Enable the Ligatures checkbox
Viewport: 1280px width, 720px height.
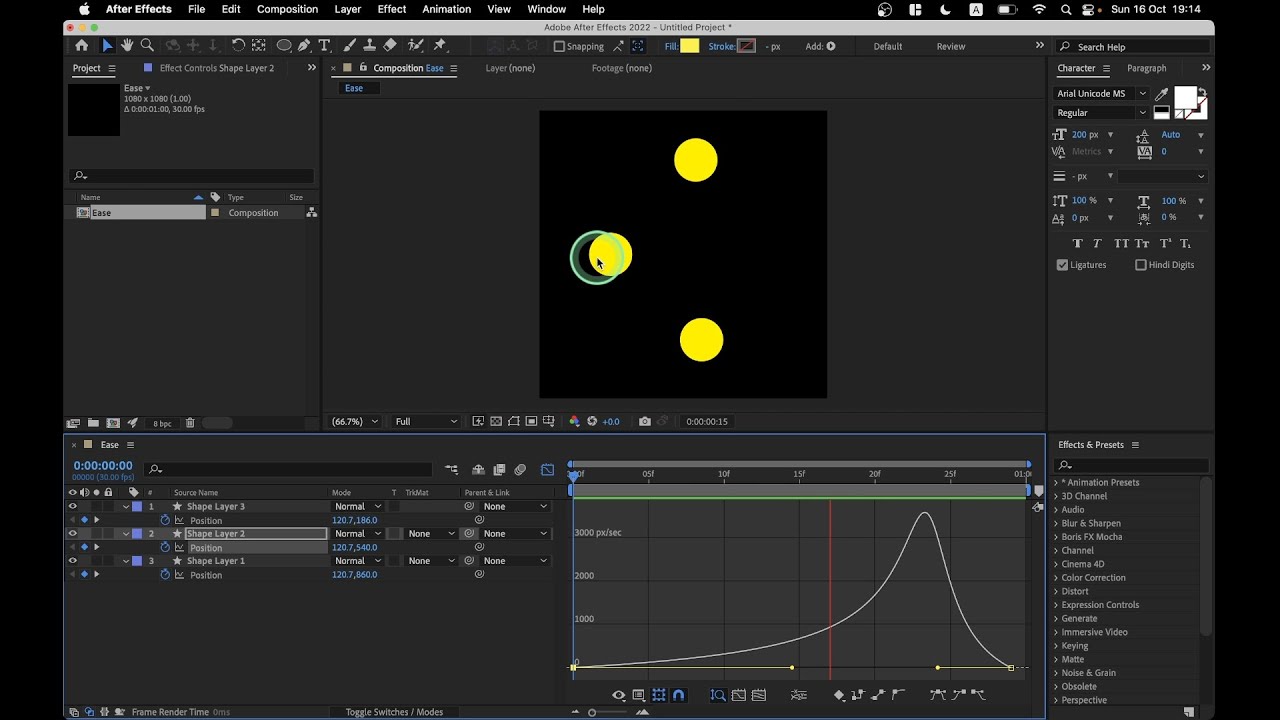(1062, 265)
